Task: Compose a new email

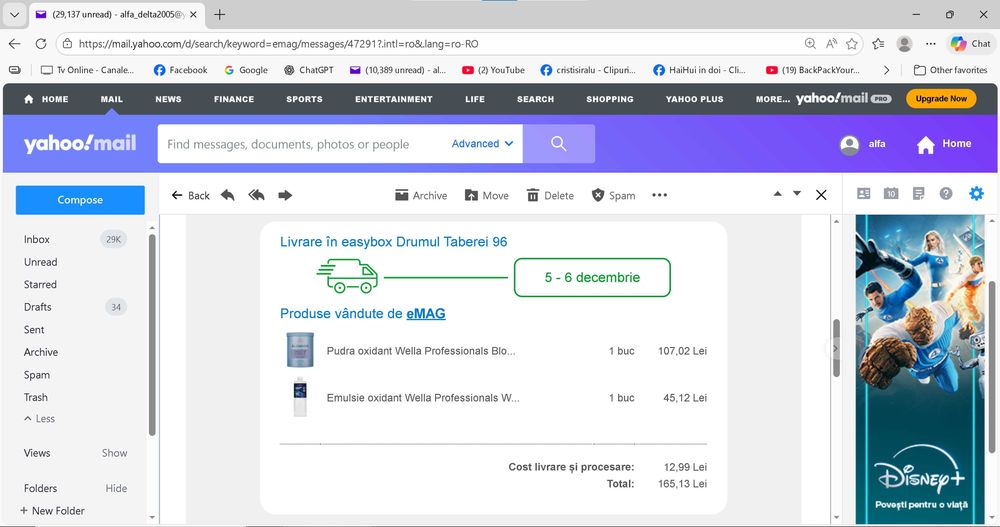Action: pyautogui.click(x=80, y=200)
